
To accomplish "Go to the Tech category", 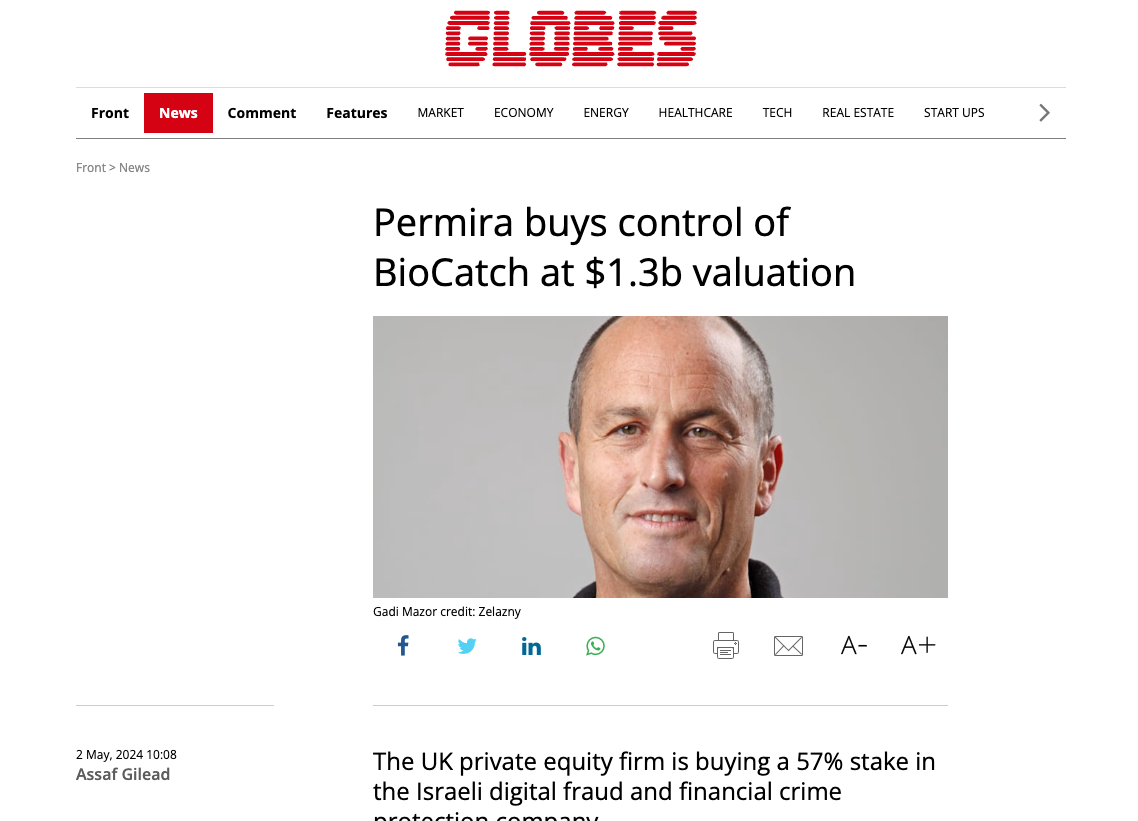I will pos(777,113).
